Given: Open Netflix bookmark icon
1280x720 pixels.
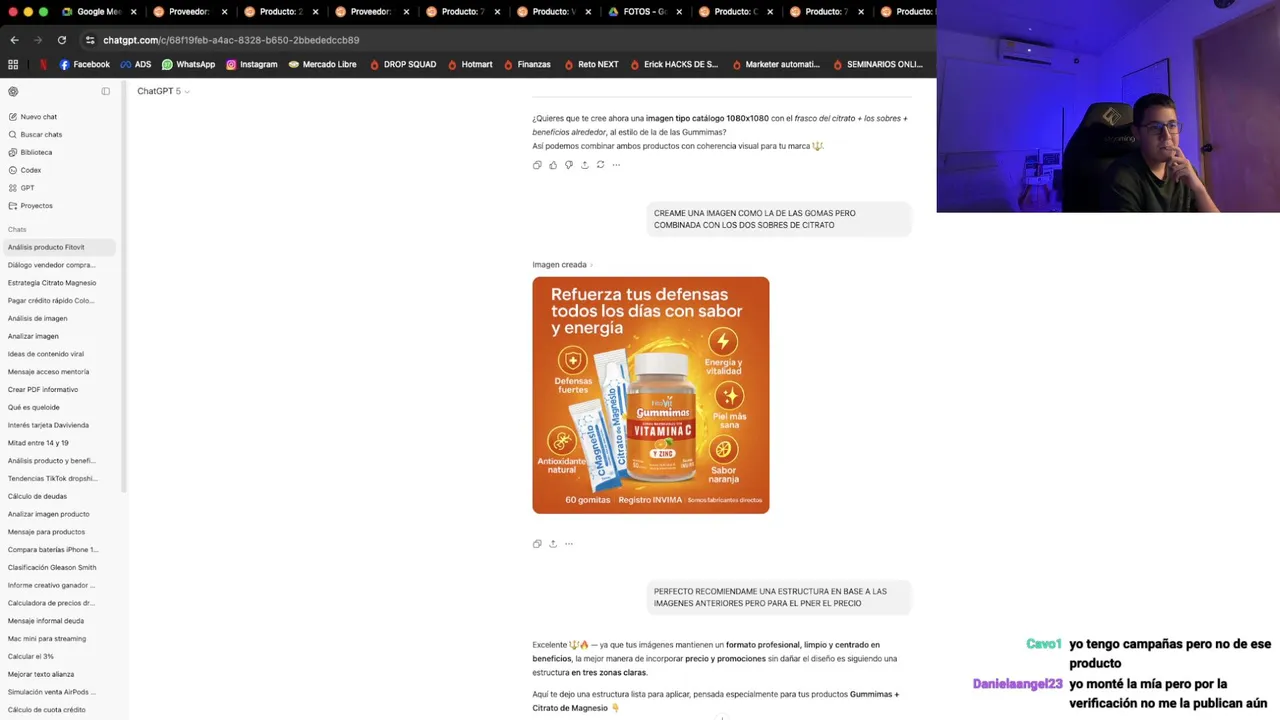Looking at the screenshot, I should click(x=43, y=64).
